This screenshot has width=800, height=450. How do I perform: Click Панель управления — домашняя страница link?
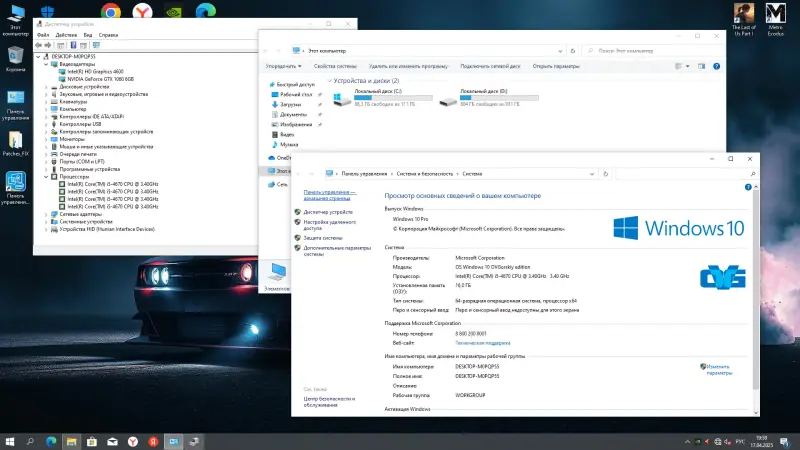tap(330, 195)
